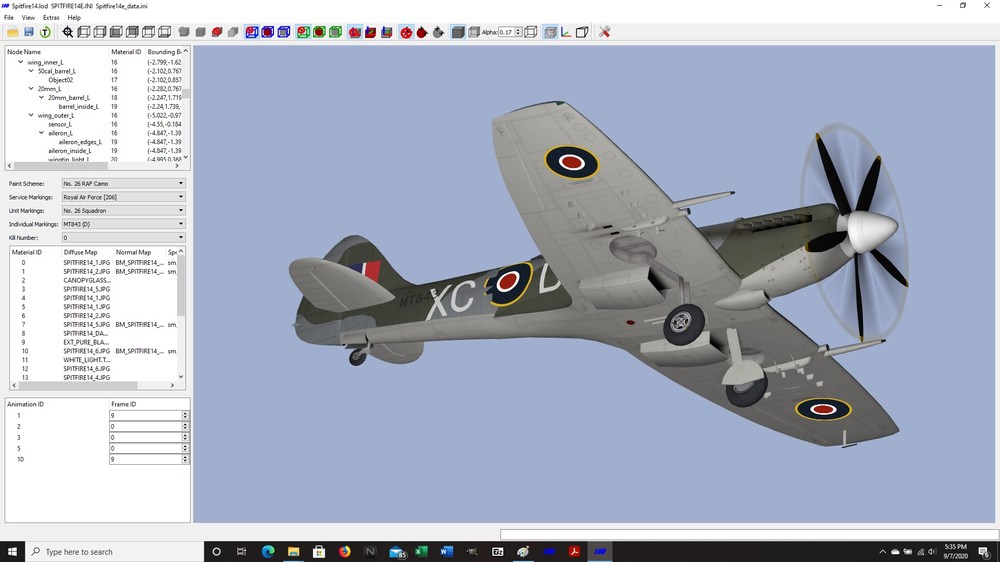Open the Extras menu
1000x562 pixels.
click(x=51, y=18)
